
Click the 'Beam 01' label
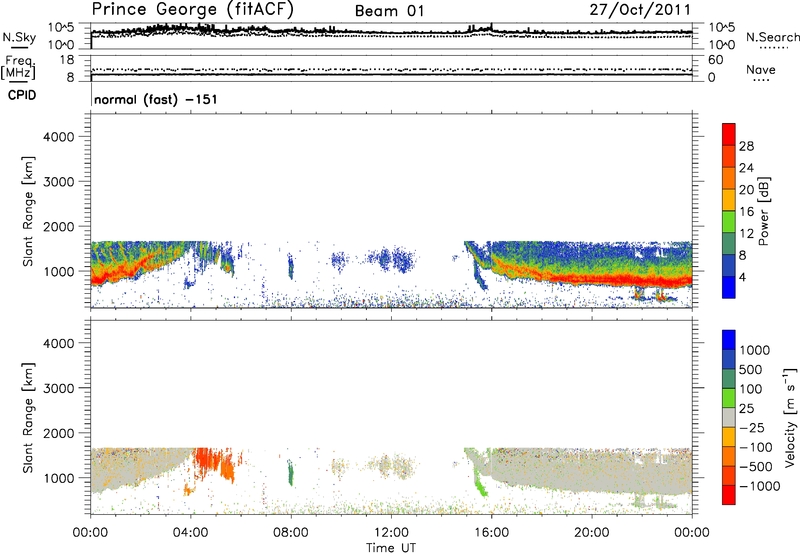pos(389,11)
